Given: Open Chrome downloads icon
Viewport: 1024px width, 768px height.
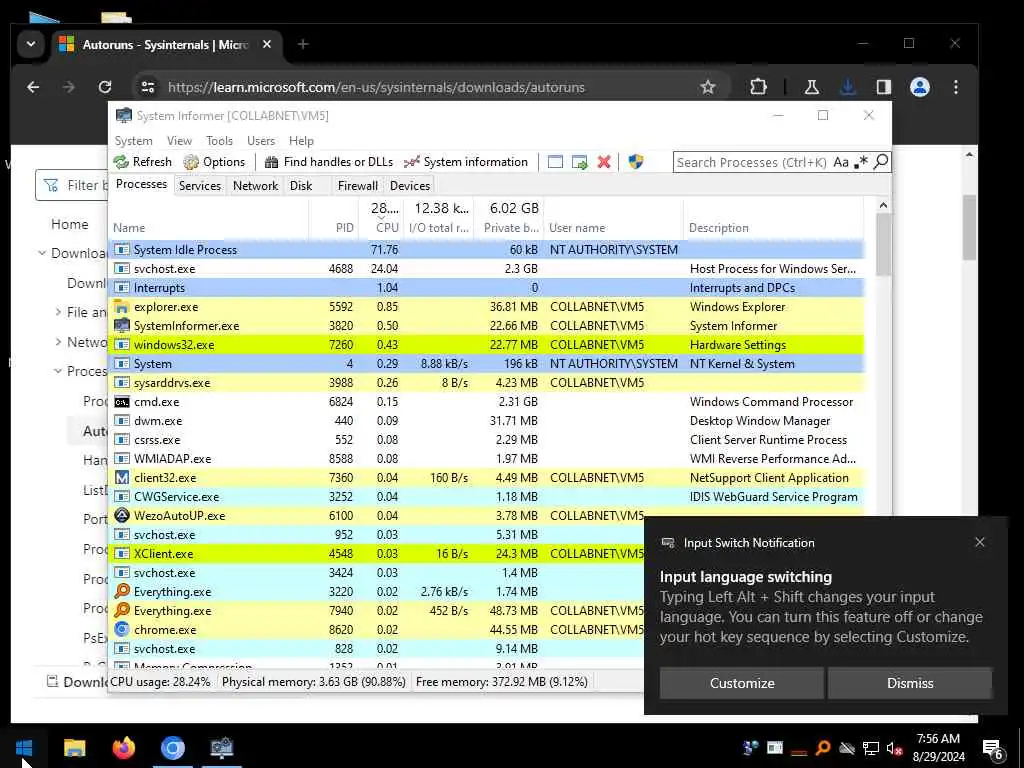Looking at the screenshot, I should [x=848, y=87].
